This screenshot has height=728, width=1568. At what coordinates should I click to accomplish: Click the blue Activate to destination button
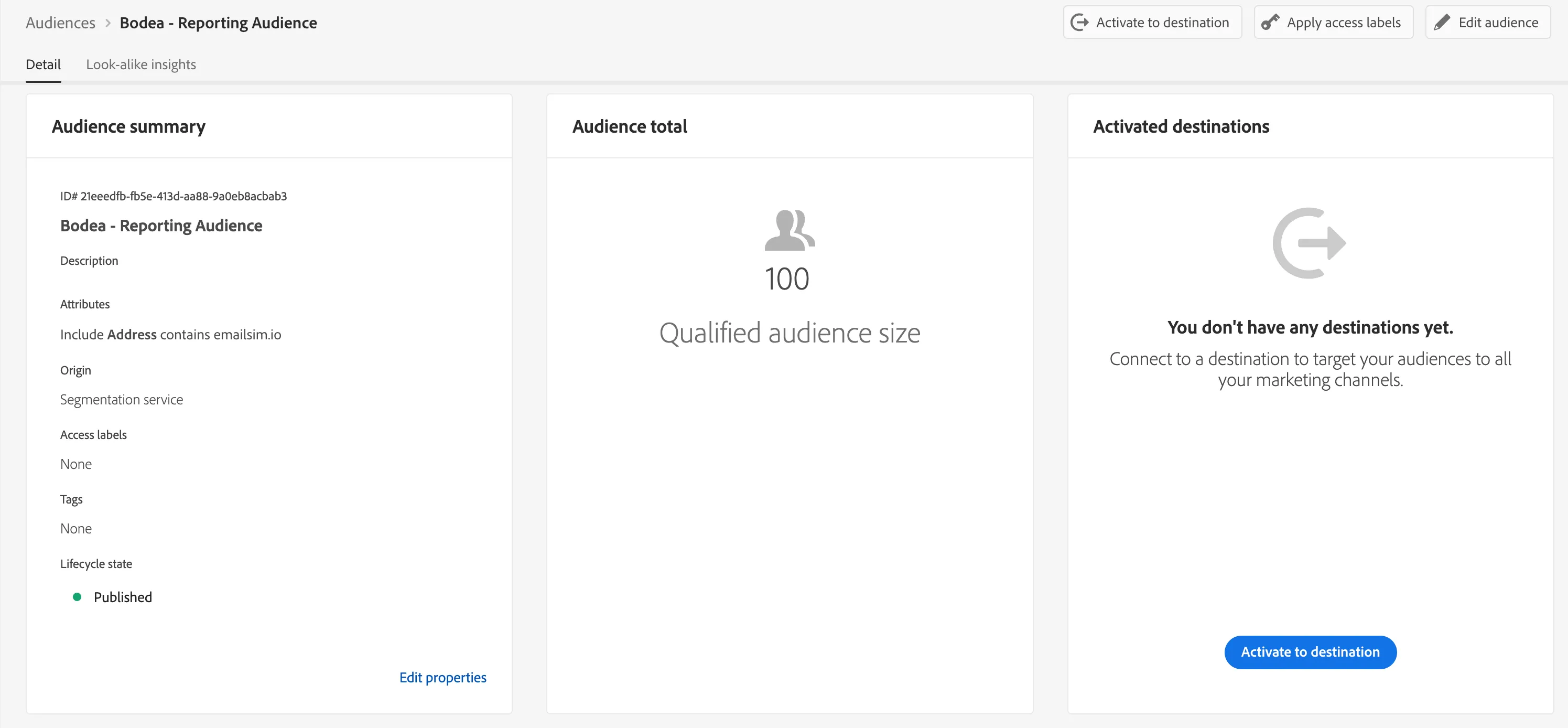pos(1310,652)
